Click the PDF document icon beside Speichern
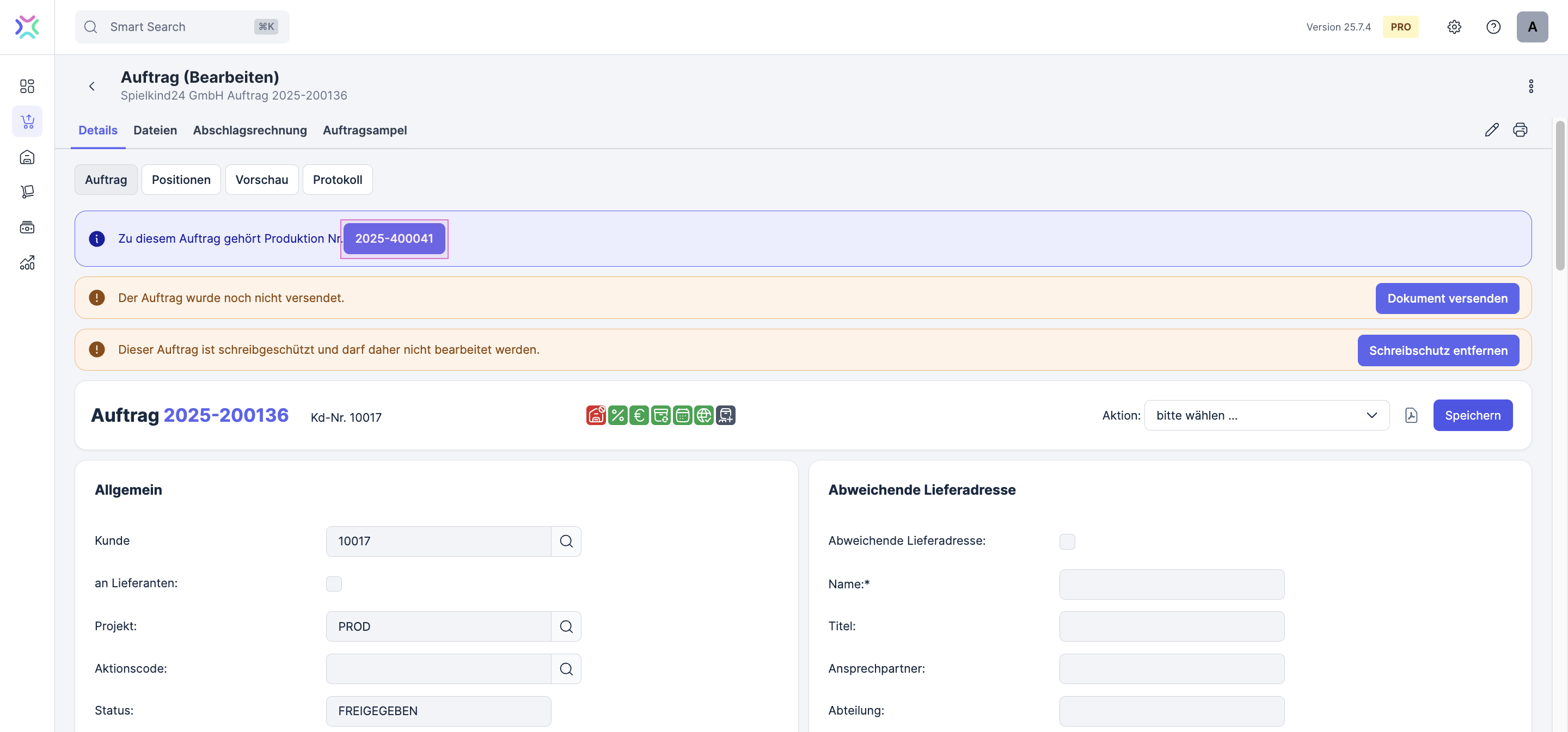 coord(1411,415)
